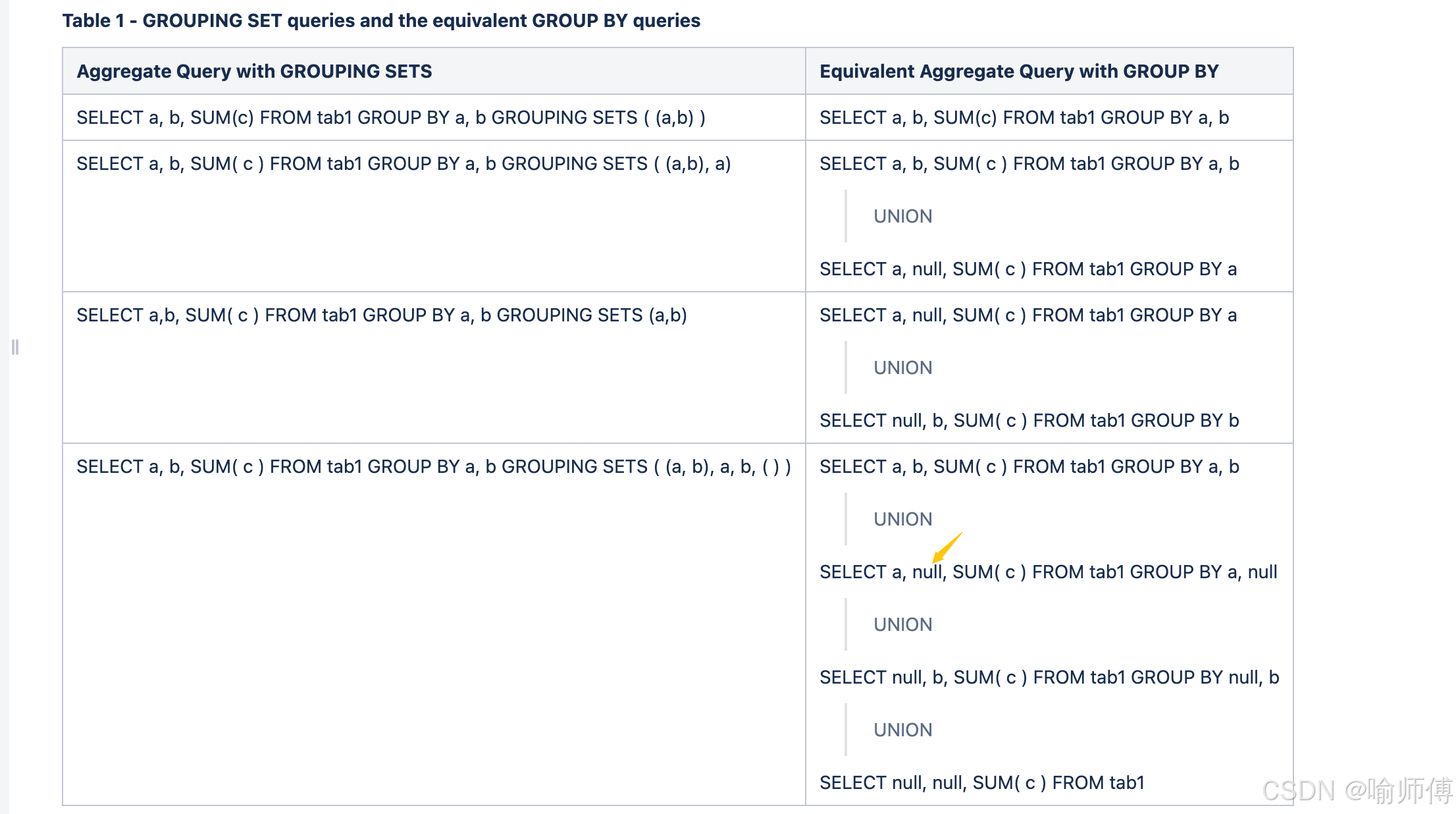Click the sidebar resize handle on left edge
1456x814 pixels.
coord(15,347)
